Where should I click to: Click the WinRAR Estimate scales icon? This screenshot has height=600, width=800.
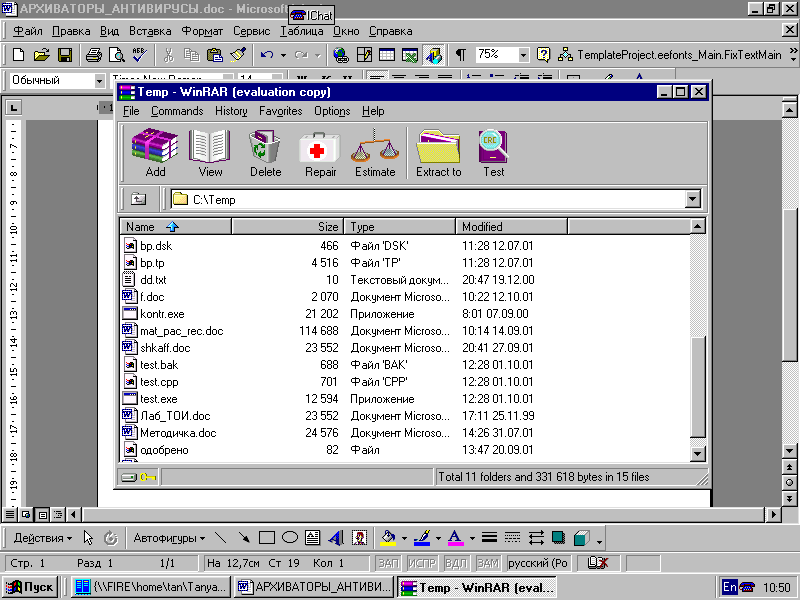pos(375,146)
